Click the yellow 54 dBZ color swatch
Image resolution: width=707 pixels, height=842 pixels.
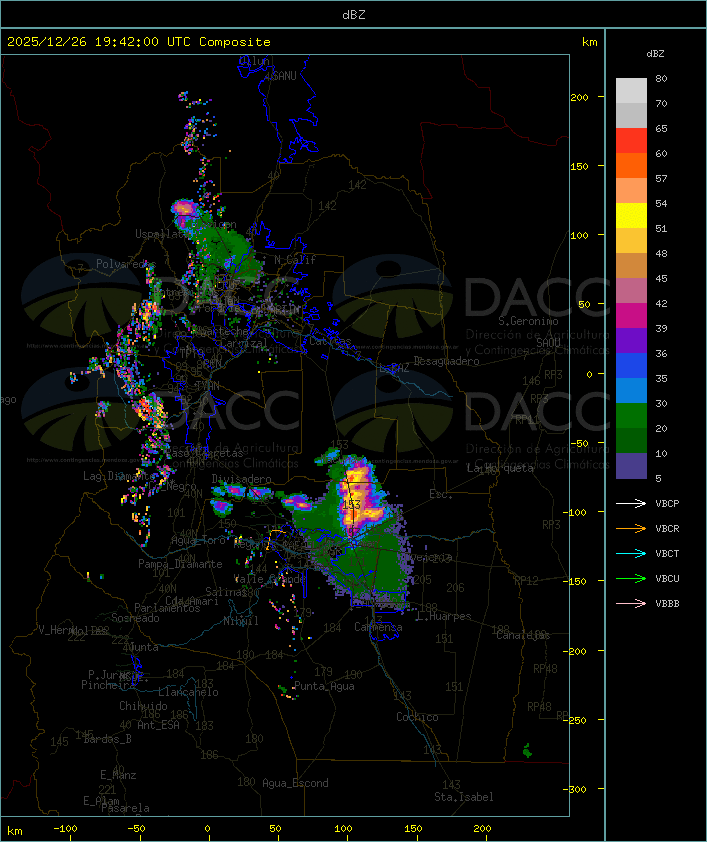631,216
